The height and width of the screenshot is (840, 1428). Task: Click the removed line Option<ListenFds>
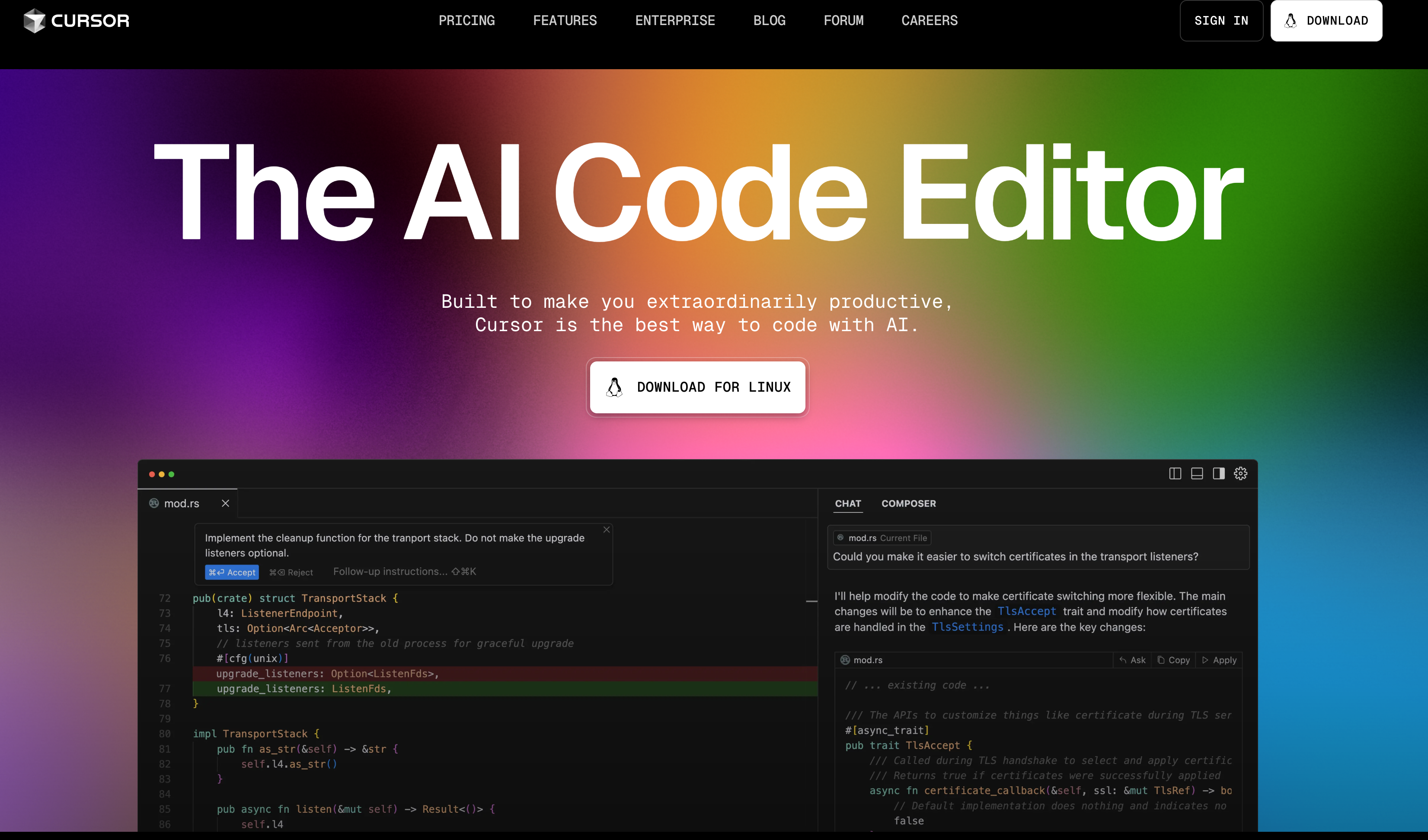505,674
